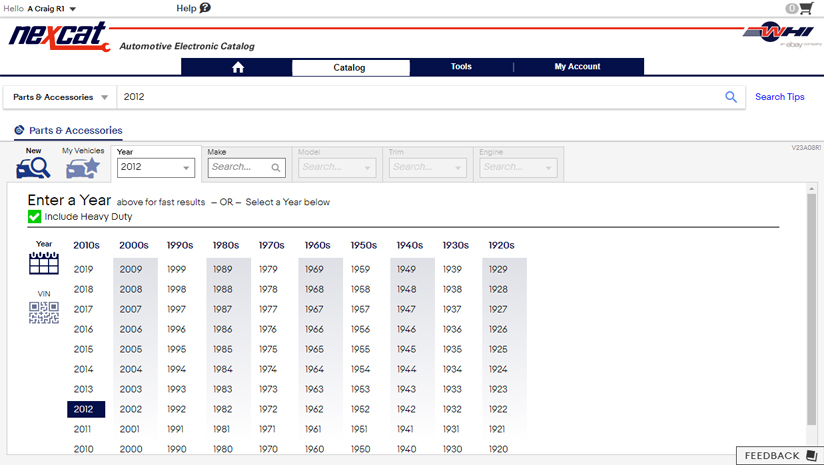Click the 1970s decade header

pyautogui.click(x=271, y=245)
